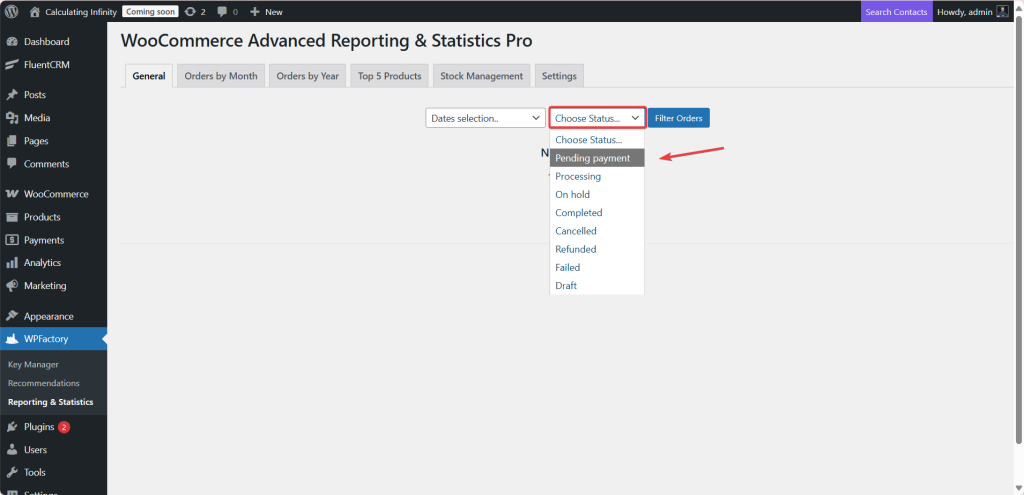Image resolution: width=1024 pixels, height=495 pixels.
Task: Switch to the Settings tab
Action: (x=559, y=76)
